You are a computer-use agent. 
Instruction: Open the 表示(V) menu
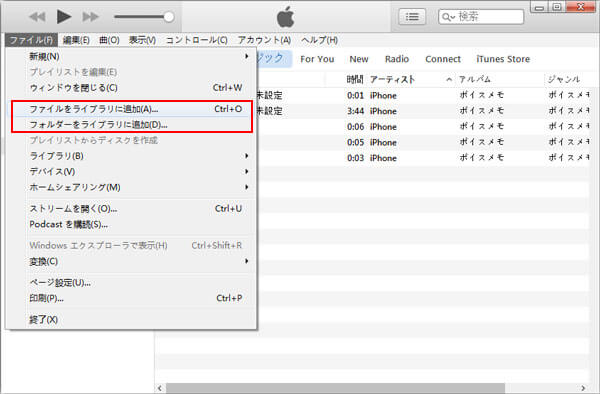click(142, 40)
